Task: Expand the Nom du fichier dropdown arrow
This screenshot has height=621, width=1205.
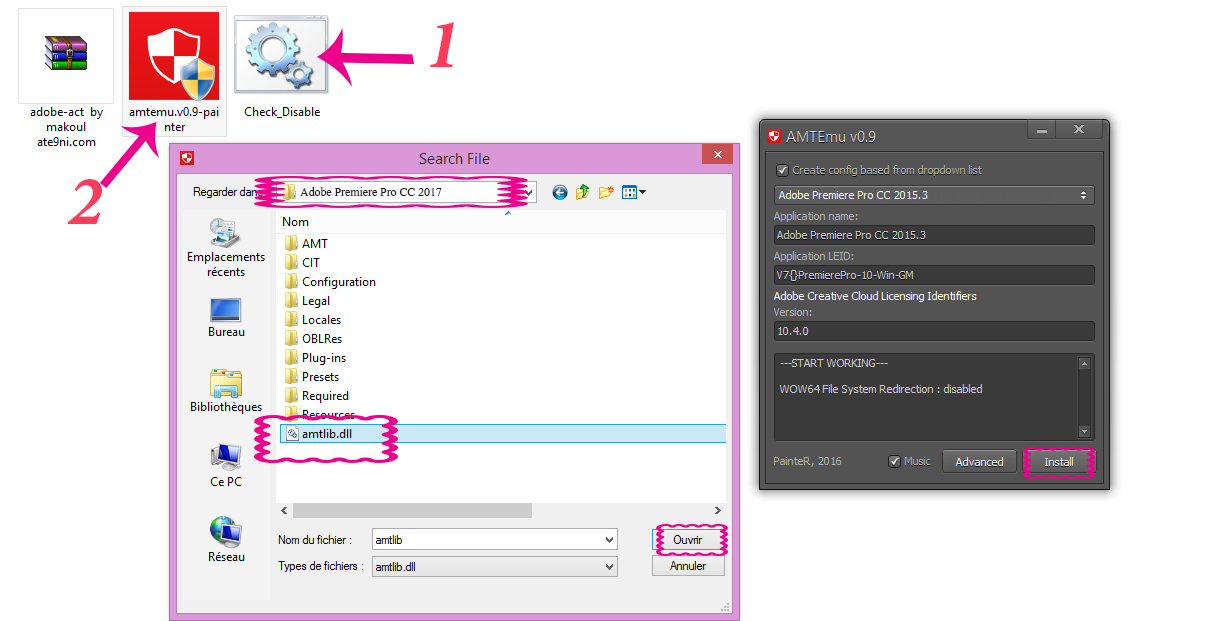Action: coord(610,539)
